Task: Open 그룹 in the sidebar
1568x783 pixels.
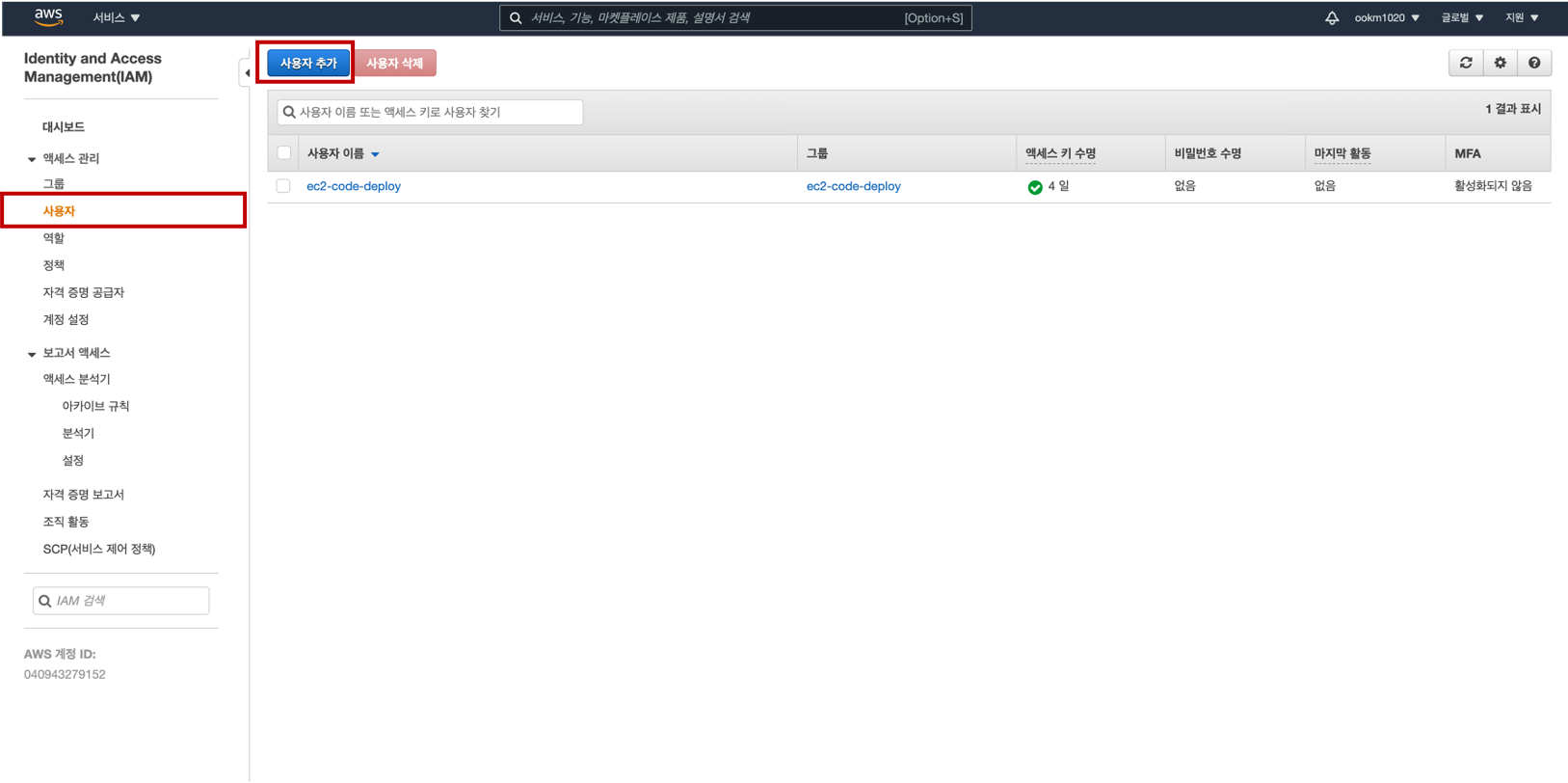Action: point(54,183)
